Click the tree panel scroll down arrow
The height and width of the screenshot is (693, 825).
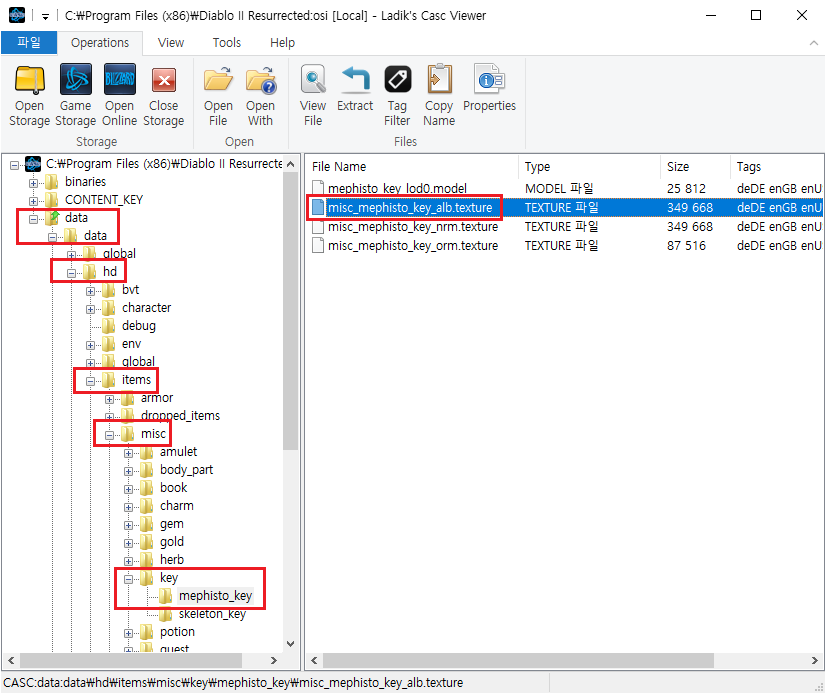[290, 644]
